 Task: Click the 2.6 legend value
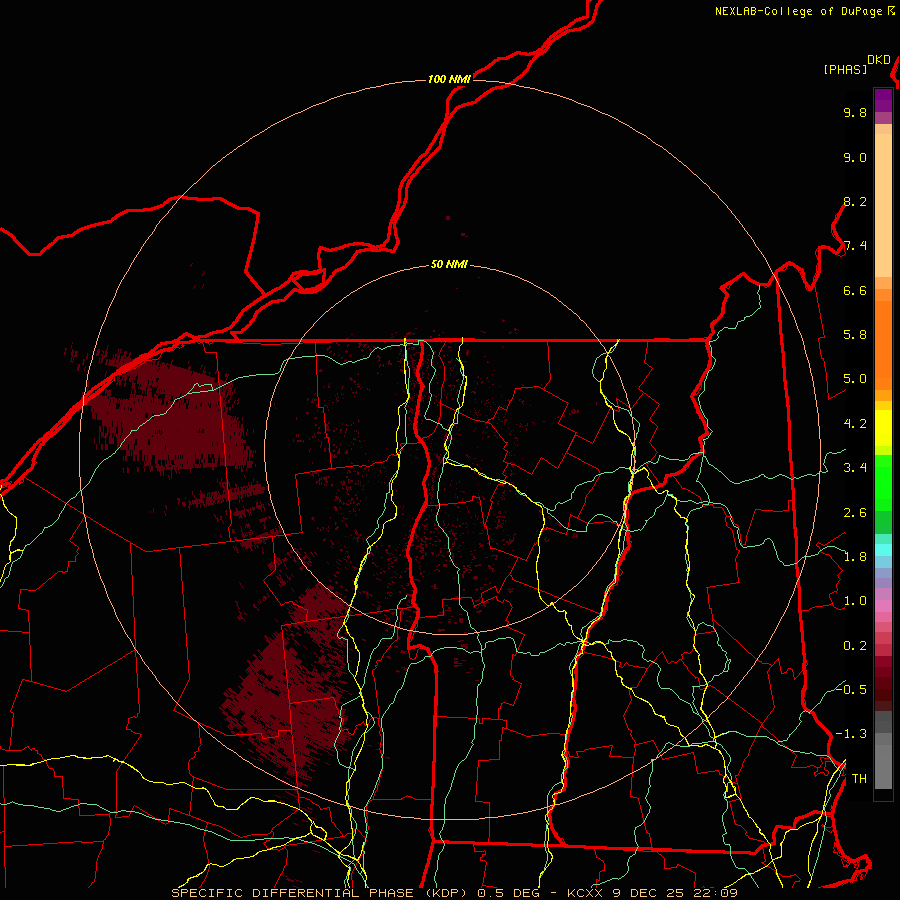[x=855, y=513]
